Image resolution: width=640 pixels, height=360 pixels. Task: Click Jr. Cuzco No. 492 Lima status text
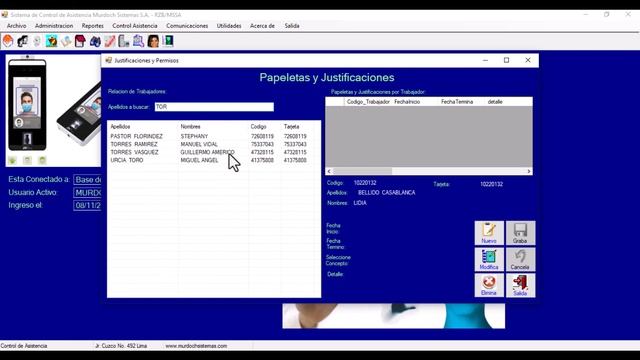(121, 346)
